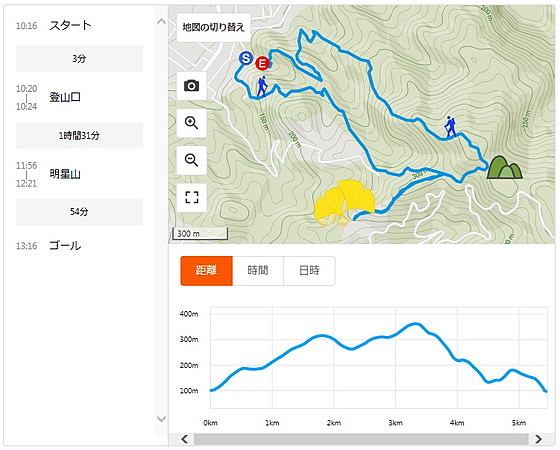Click the green mountain summit icon
This screenshot has height=450, width=560.
(x=504, y=168)
